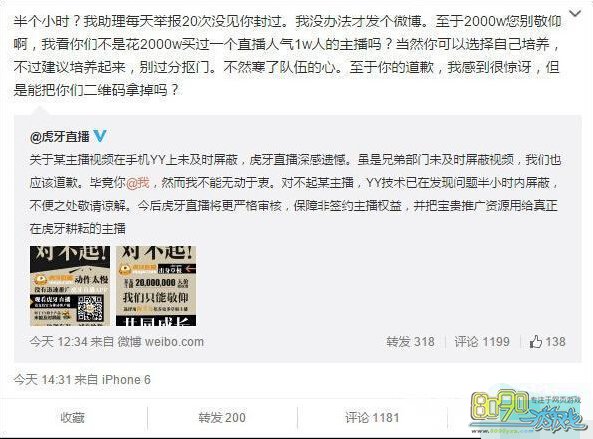Click the 8090 游戏 watermark logo
Image resolution: width=593 pixels, height=439 pixels.
(527, 413)
